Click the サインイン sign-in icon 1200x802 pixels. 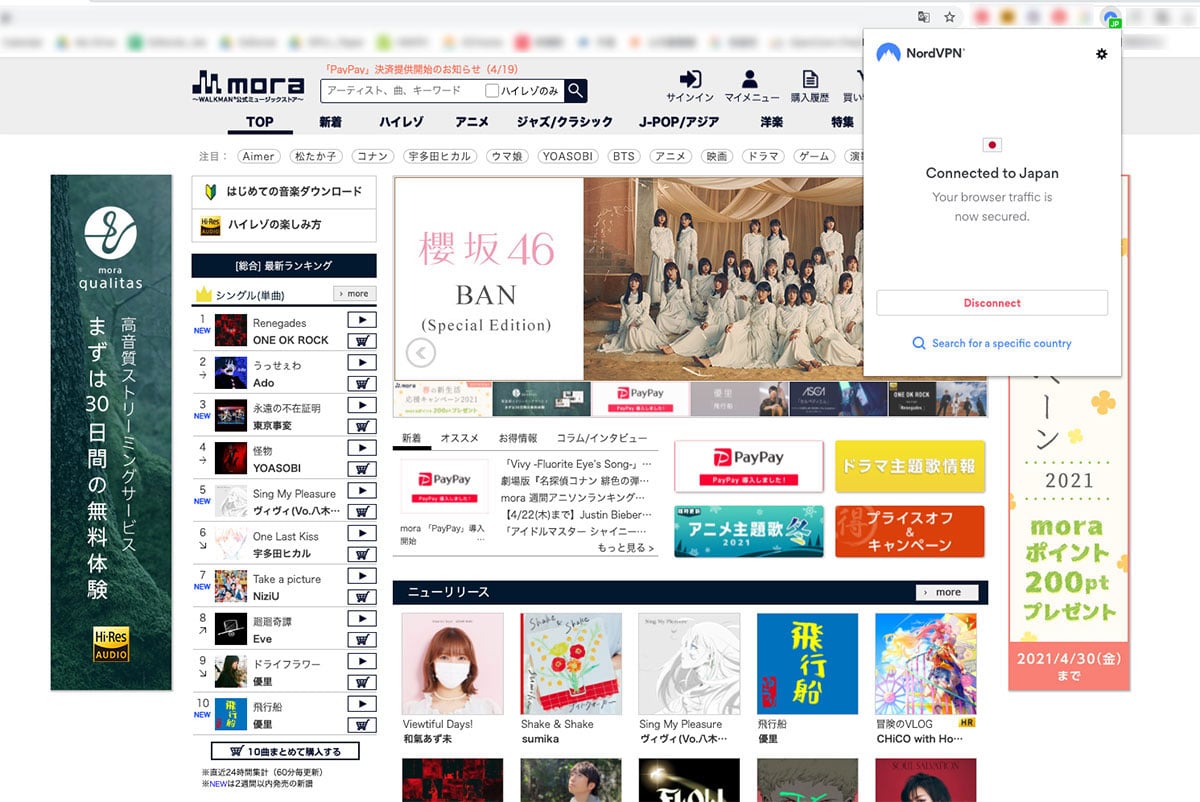tap(690, 80)
